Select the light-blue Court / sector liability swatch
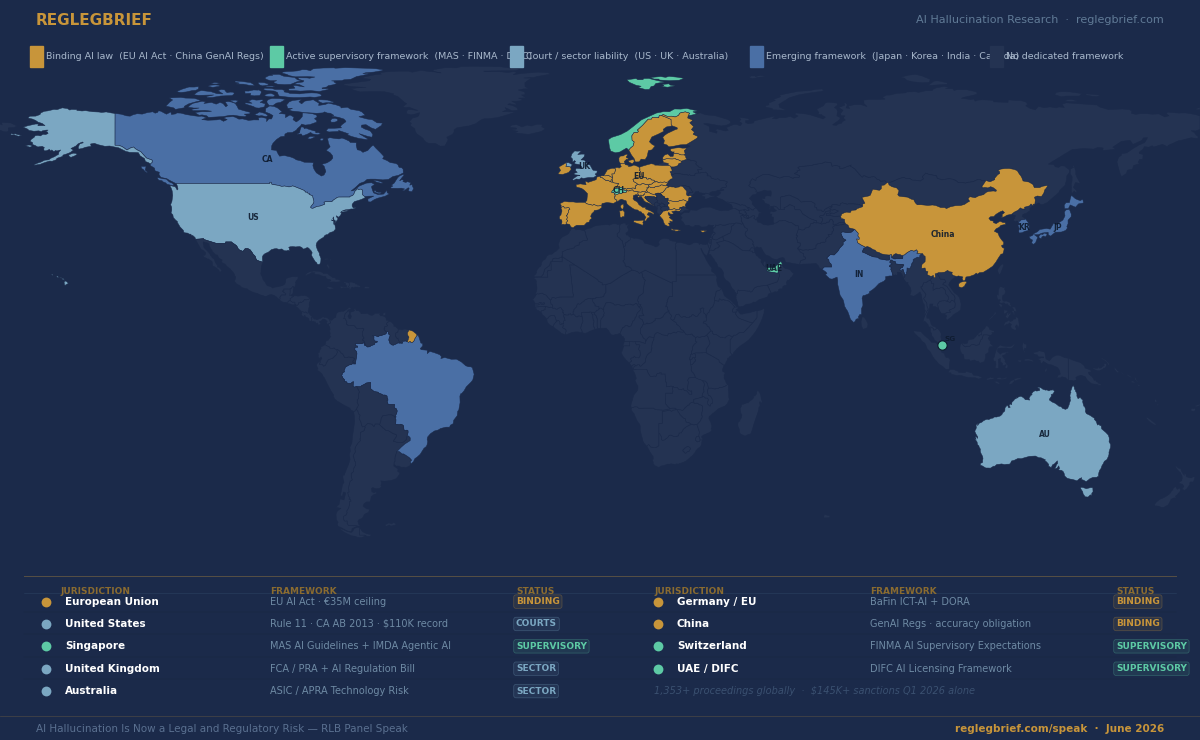Screen dimensions: 1200x740 (x=517, y=57)
